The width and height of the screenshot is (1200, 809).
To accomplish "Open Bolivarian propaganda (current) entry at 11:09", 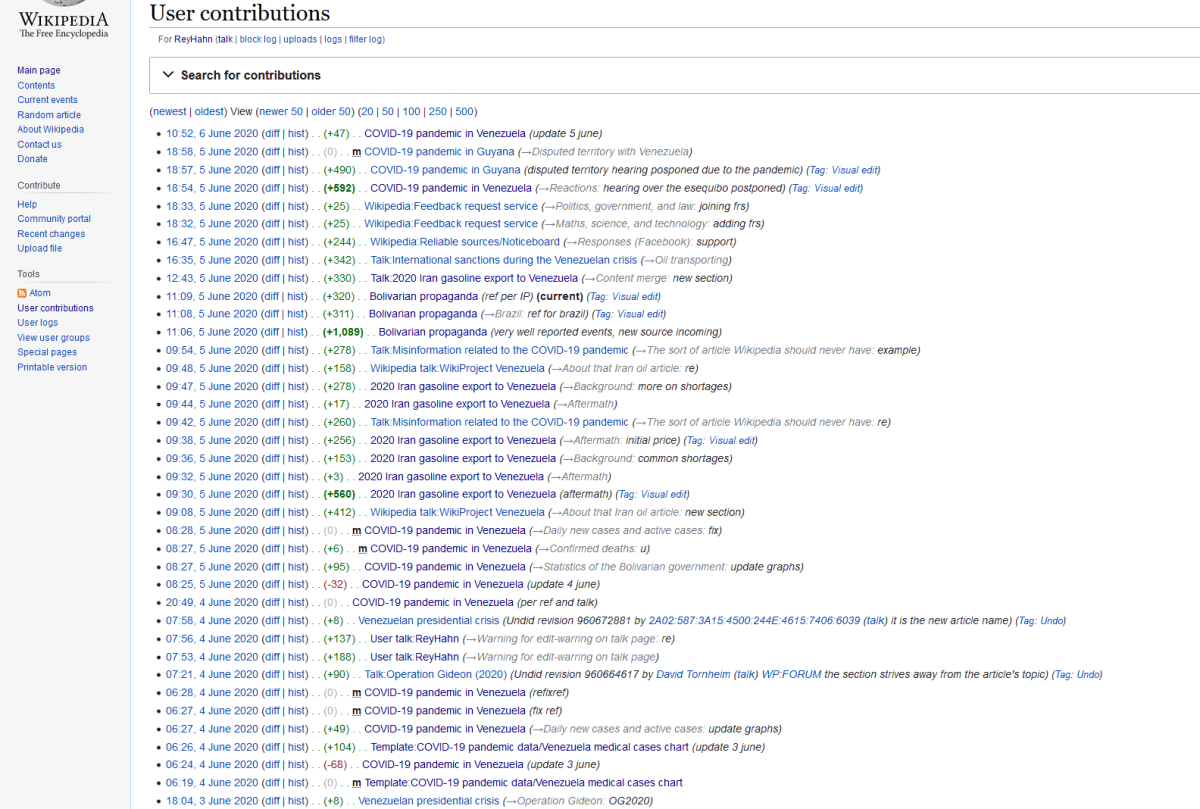I will 424,296.
